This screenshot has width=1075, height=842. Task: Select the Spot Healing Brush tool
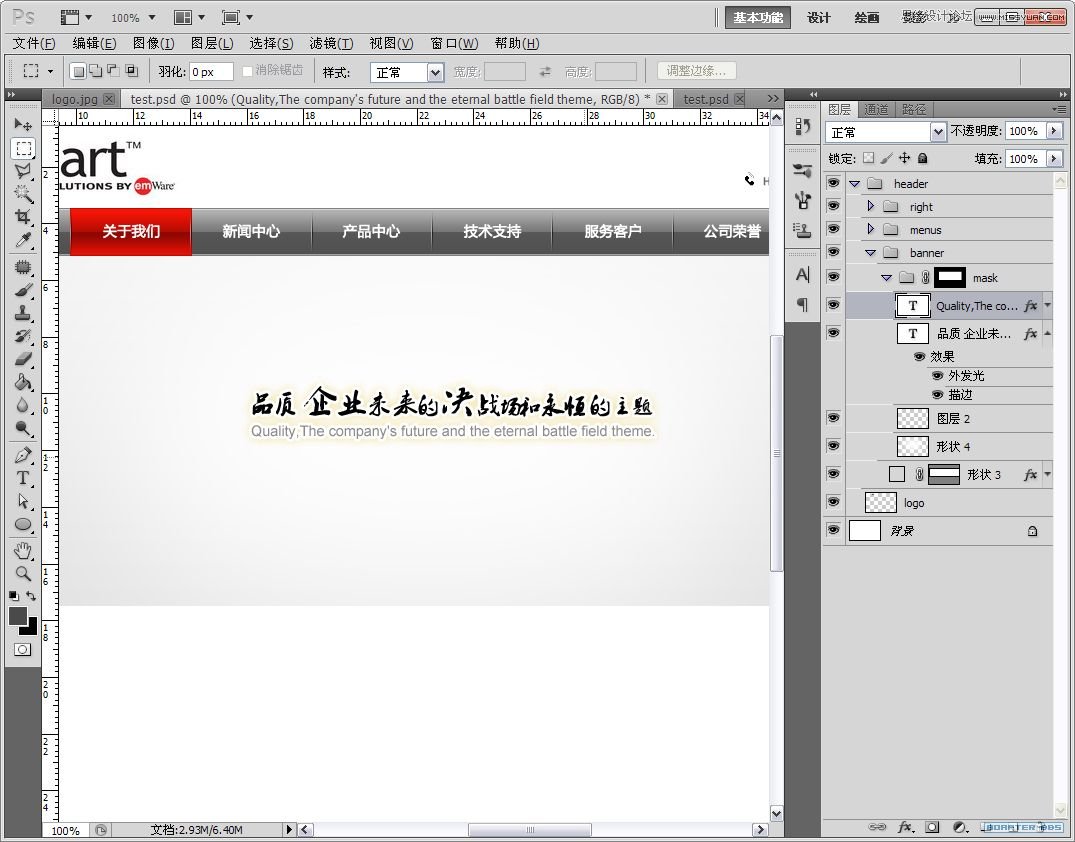pos(23,267)
